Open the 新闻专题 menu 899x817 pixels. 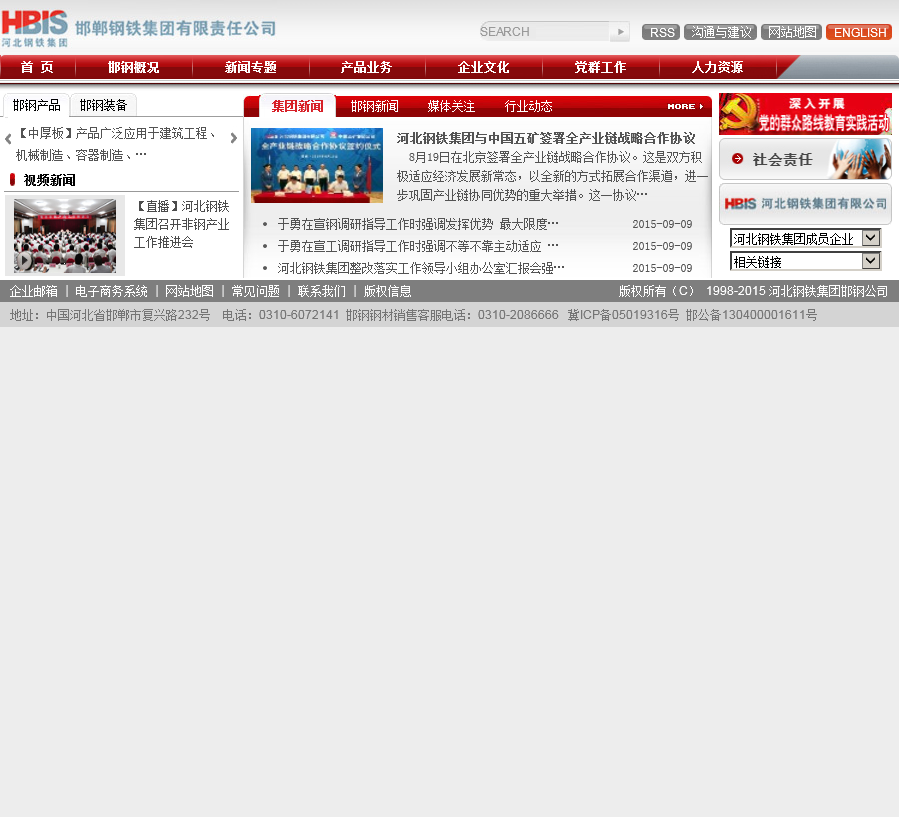tap(251, 67)
